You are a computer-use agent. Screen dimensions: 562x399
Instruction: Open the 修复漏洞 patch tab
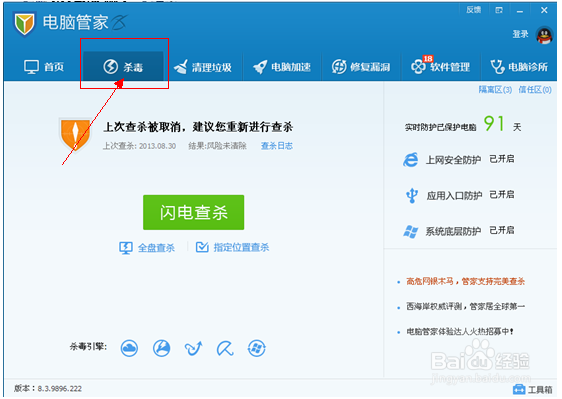coord(361,67)
